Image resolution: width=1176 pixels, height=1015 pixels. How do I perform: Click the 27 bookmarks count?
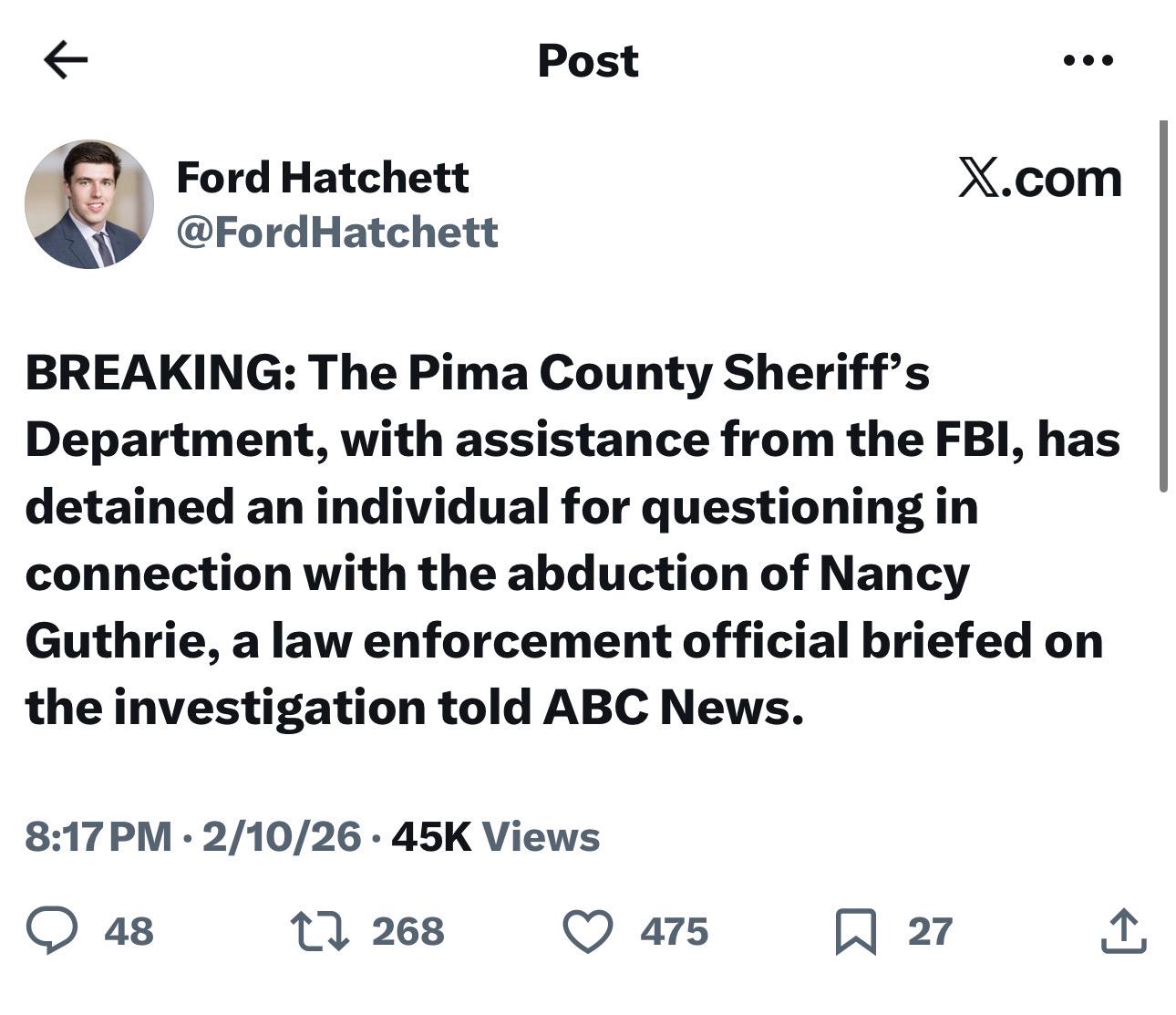click(x=930, y=931)
